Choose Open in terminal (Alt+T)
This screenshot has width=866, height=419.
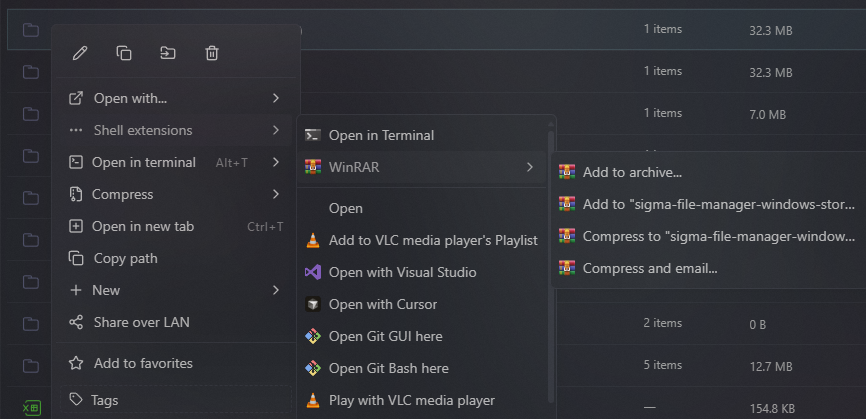click(176, 162)
